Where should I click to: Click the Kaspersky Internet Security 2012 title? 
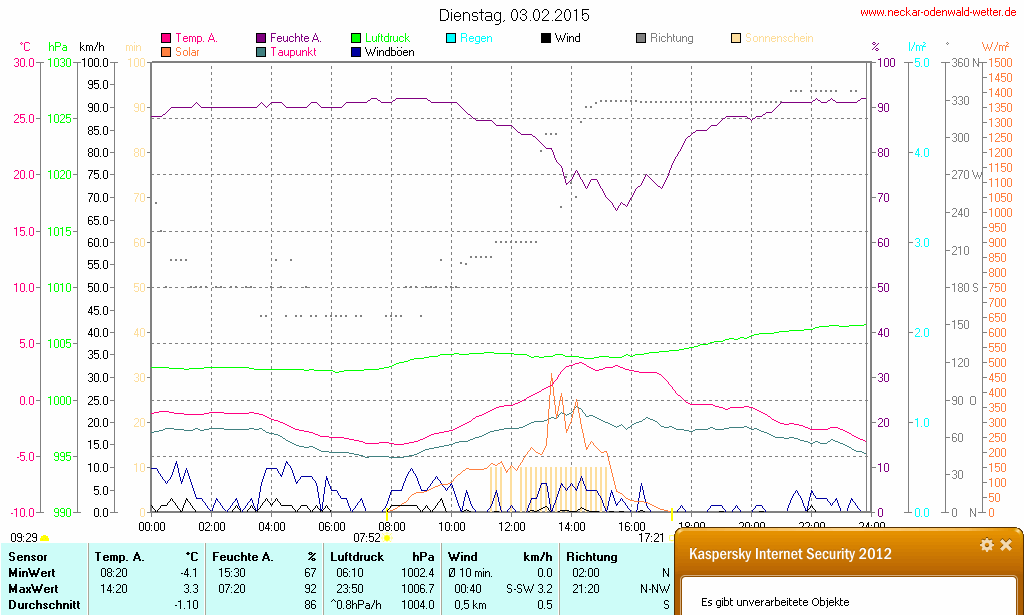pos(790,553)
